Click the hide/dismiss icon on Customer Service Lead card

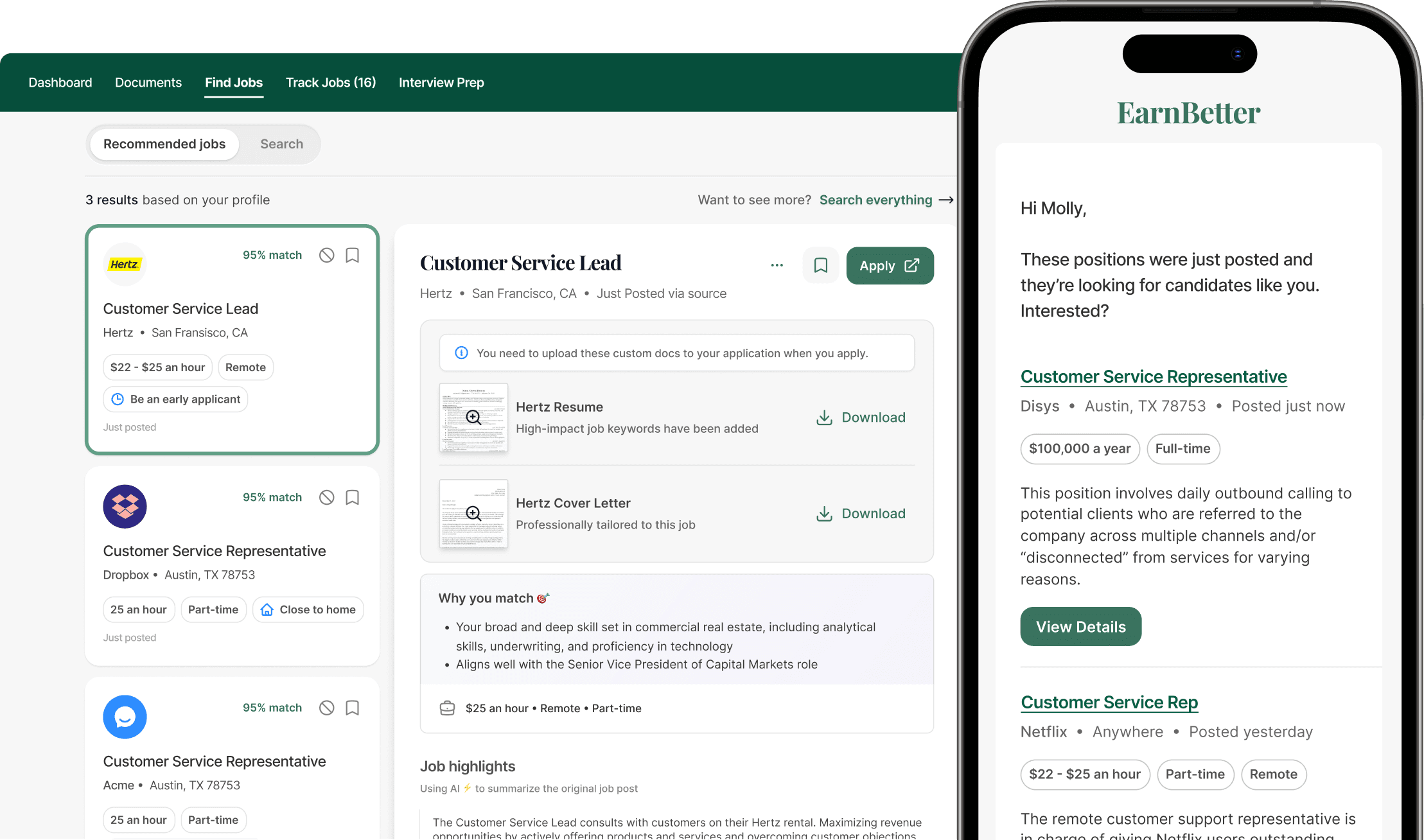327,254
